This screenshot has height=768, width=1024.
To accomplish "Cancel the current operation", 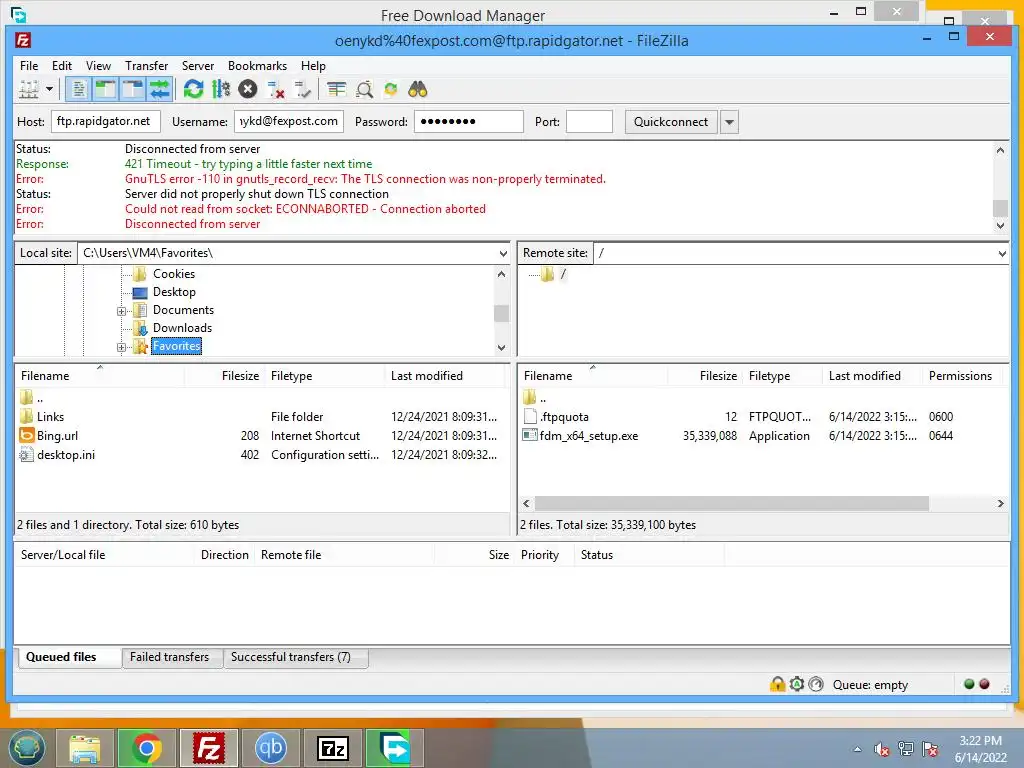I will pyautogui.click(x=248, y=89).
